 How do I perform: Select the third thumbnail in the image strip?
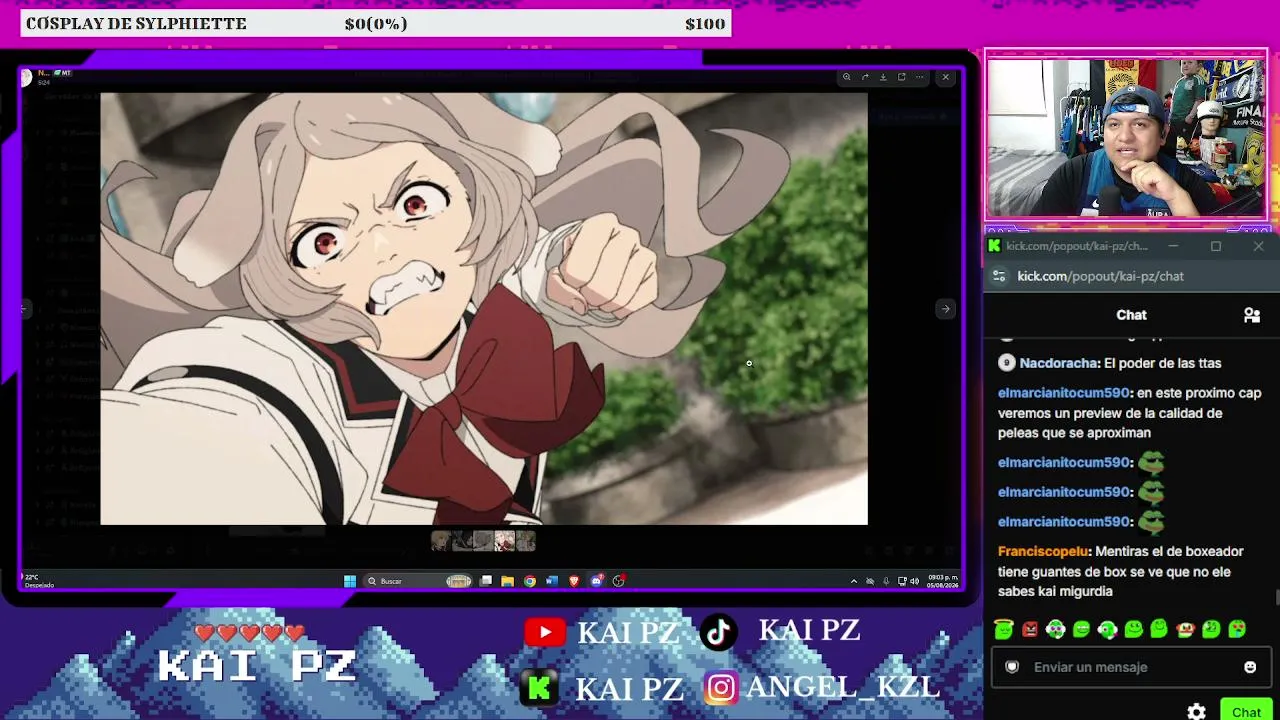[x=483, y=541]
